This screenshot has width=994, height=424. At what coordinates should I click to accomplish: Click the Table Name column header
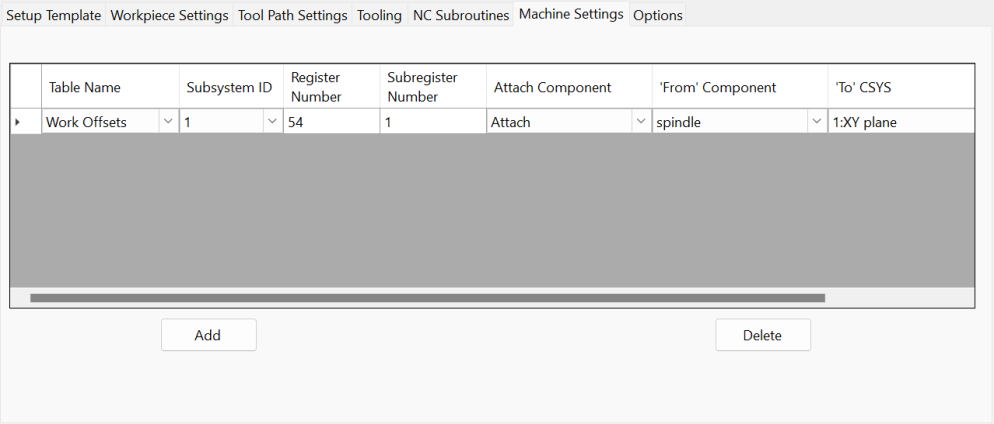point(110,87)
